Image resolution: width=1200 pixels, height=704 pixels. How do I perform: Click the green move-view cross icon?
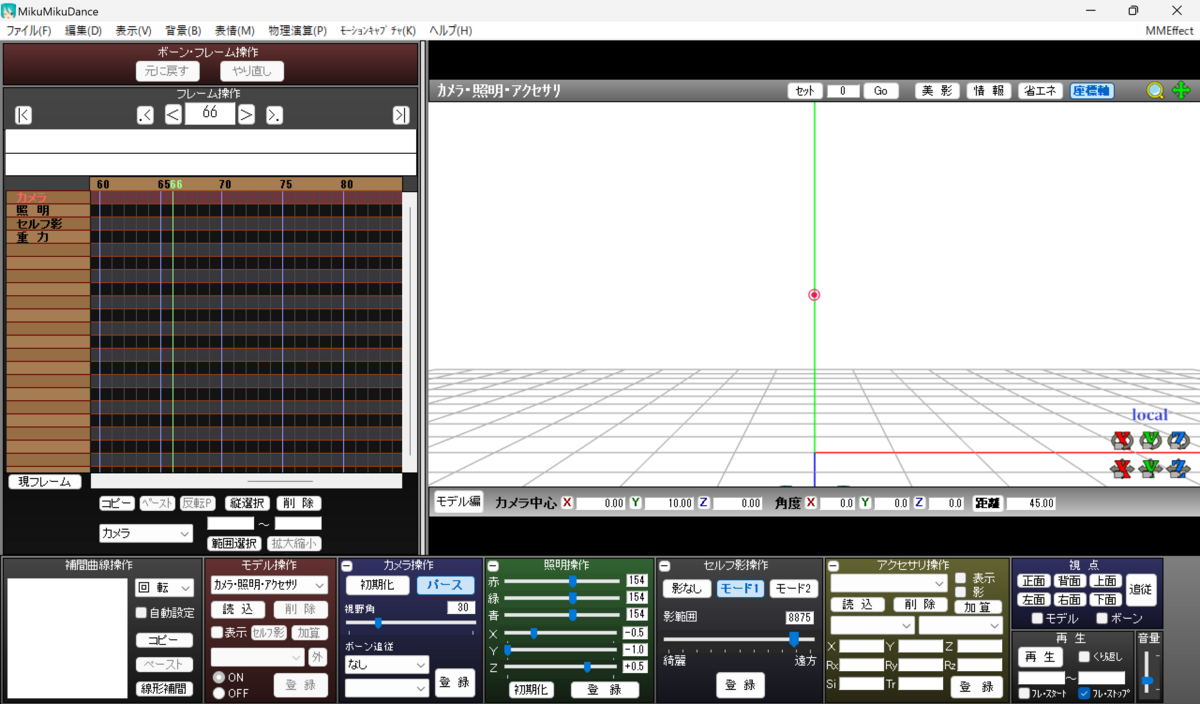point(1181,91)
